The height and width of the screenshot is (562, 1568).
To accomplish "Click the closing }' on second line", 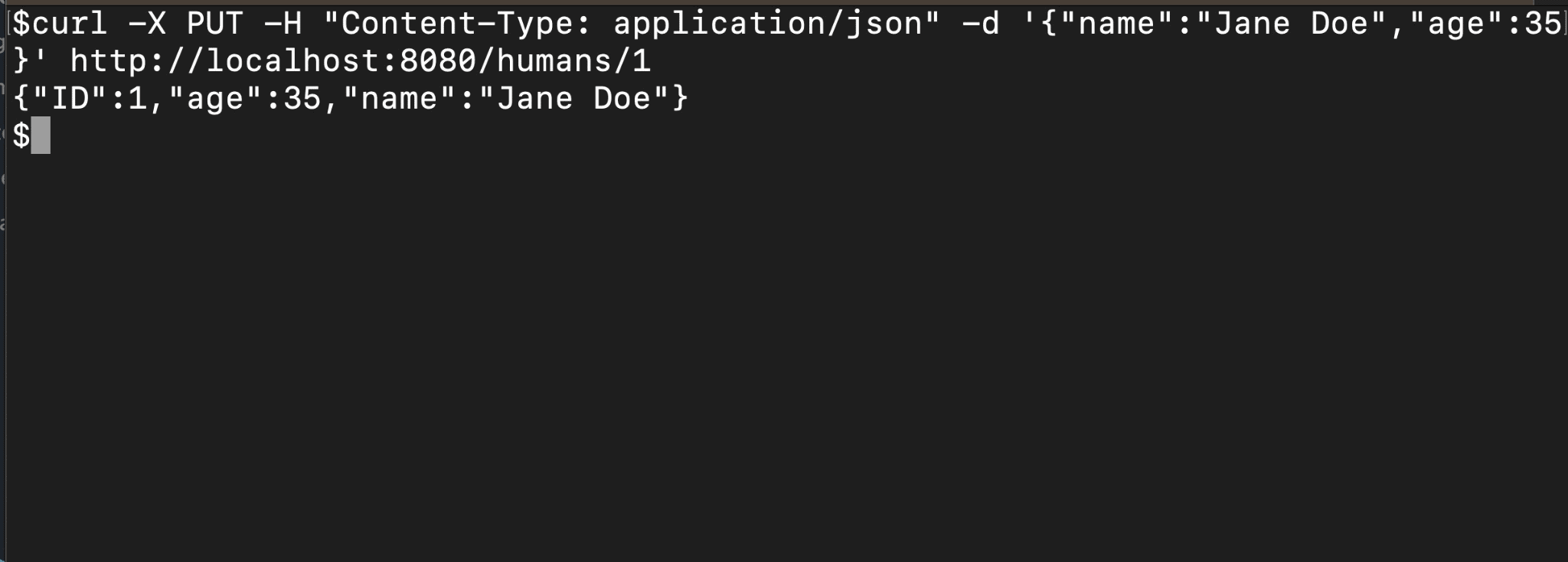I will click(31, 61).
